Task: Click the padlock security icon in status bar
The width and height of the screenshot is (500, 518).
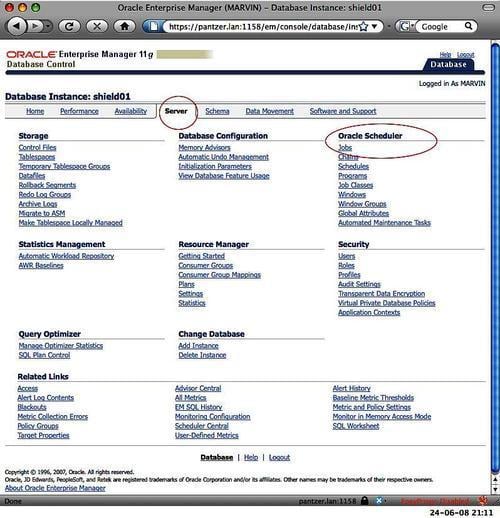Action: (x=365, y=501)
